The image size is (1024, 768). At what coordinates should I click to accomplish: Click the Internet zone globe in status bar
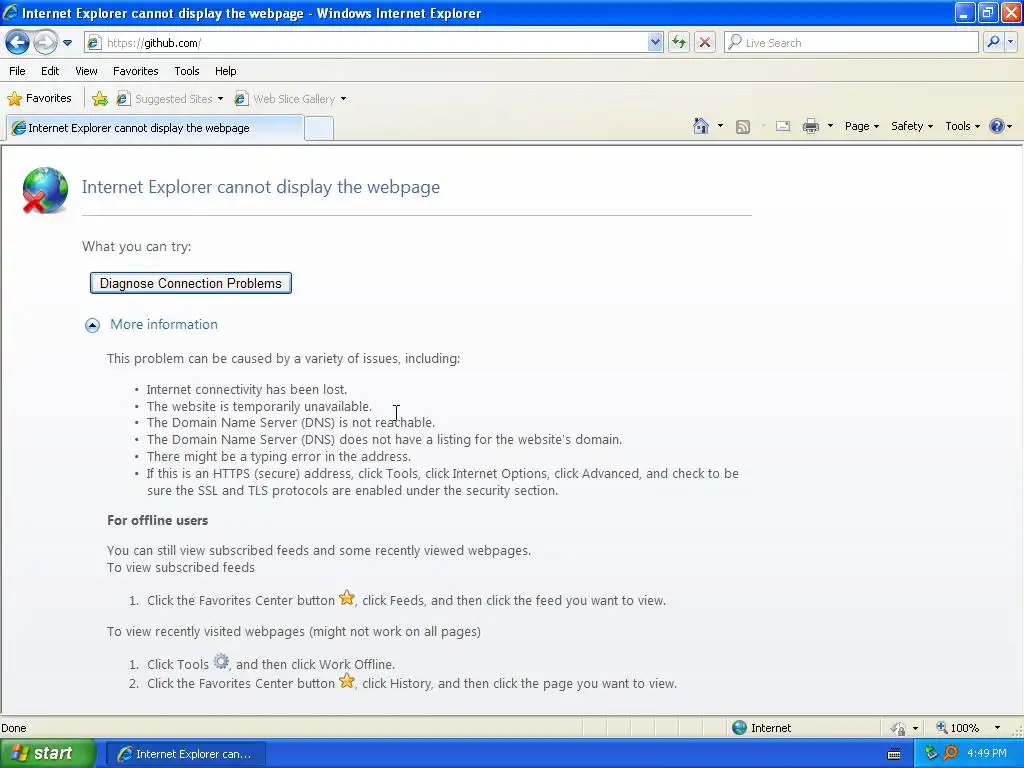(739, 728)
